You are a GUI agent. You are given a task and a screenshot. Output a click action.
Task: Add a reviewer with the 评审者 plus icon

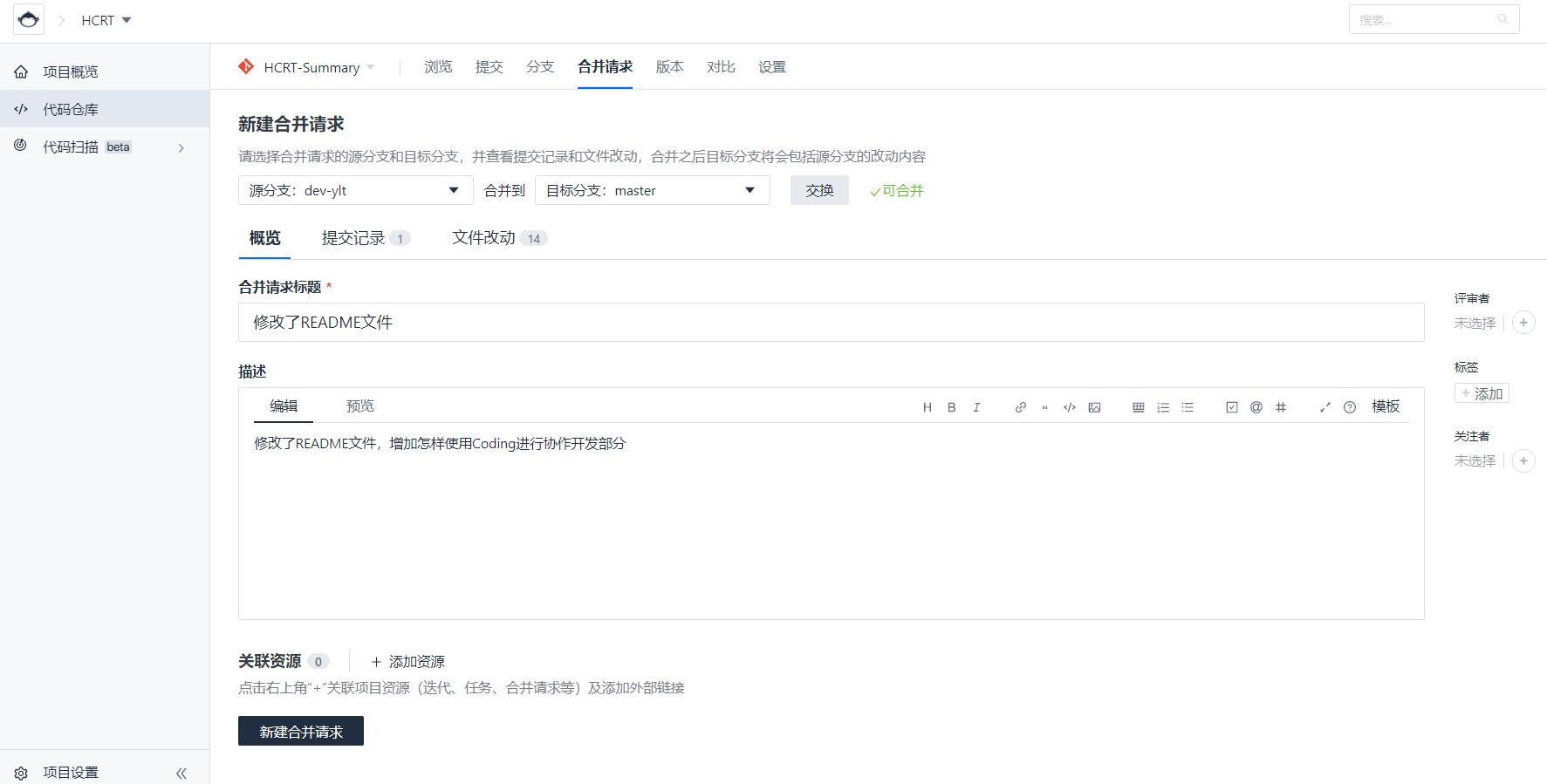point(1523,323)
